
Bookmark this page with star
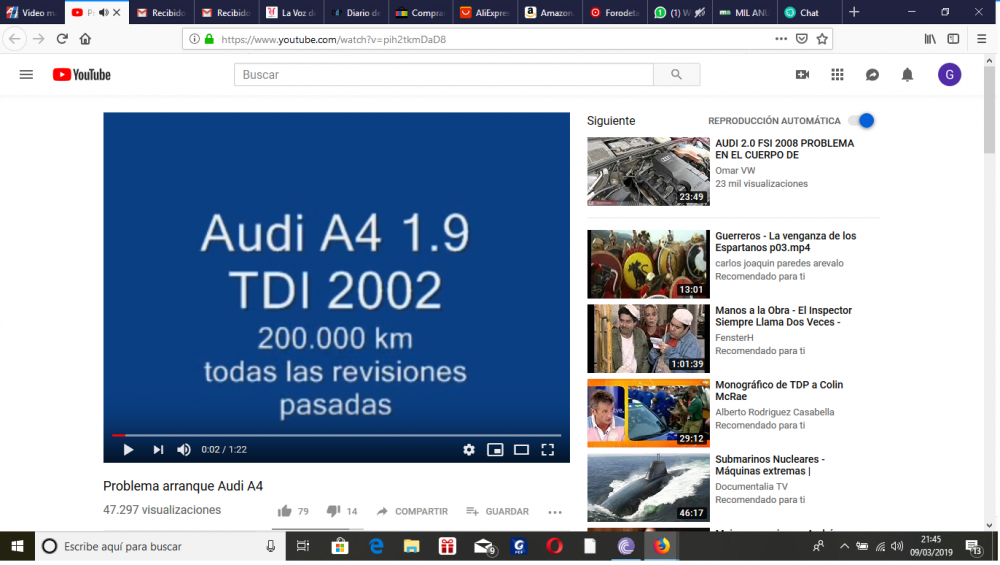[x=822, y=39]
